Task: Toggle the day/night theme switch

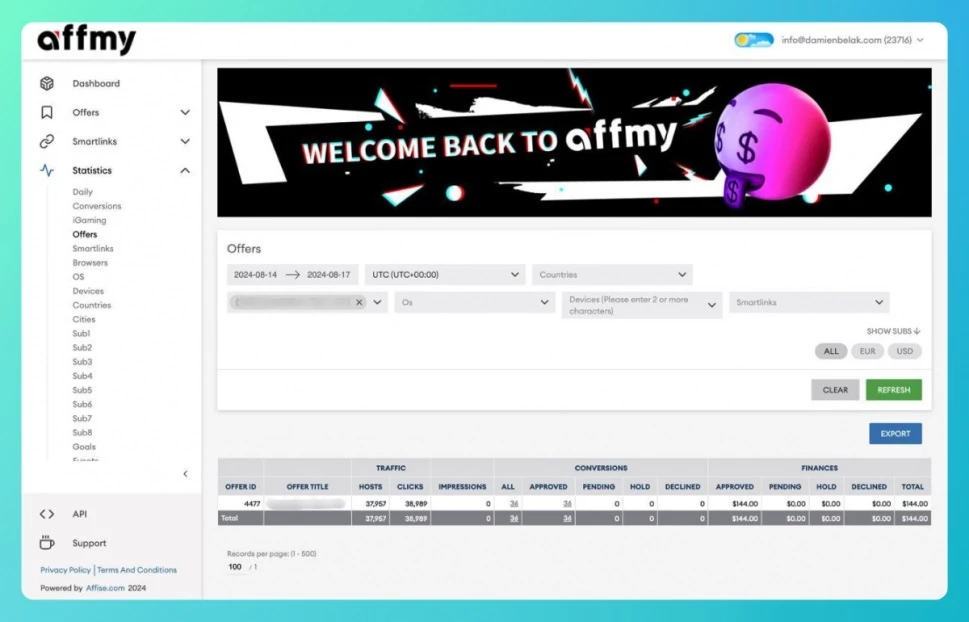Action: [753, 40]
